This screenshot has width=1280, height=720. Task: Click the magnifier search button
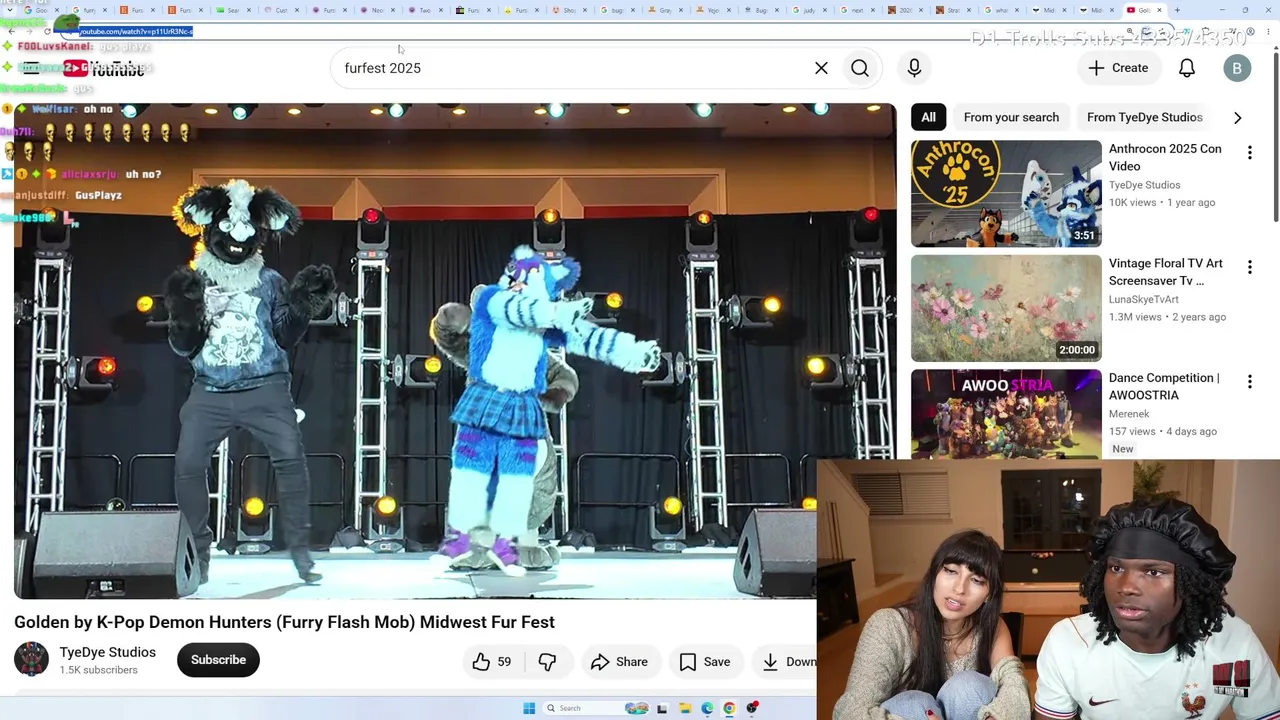(x=860, y=68)
